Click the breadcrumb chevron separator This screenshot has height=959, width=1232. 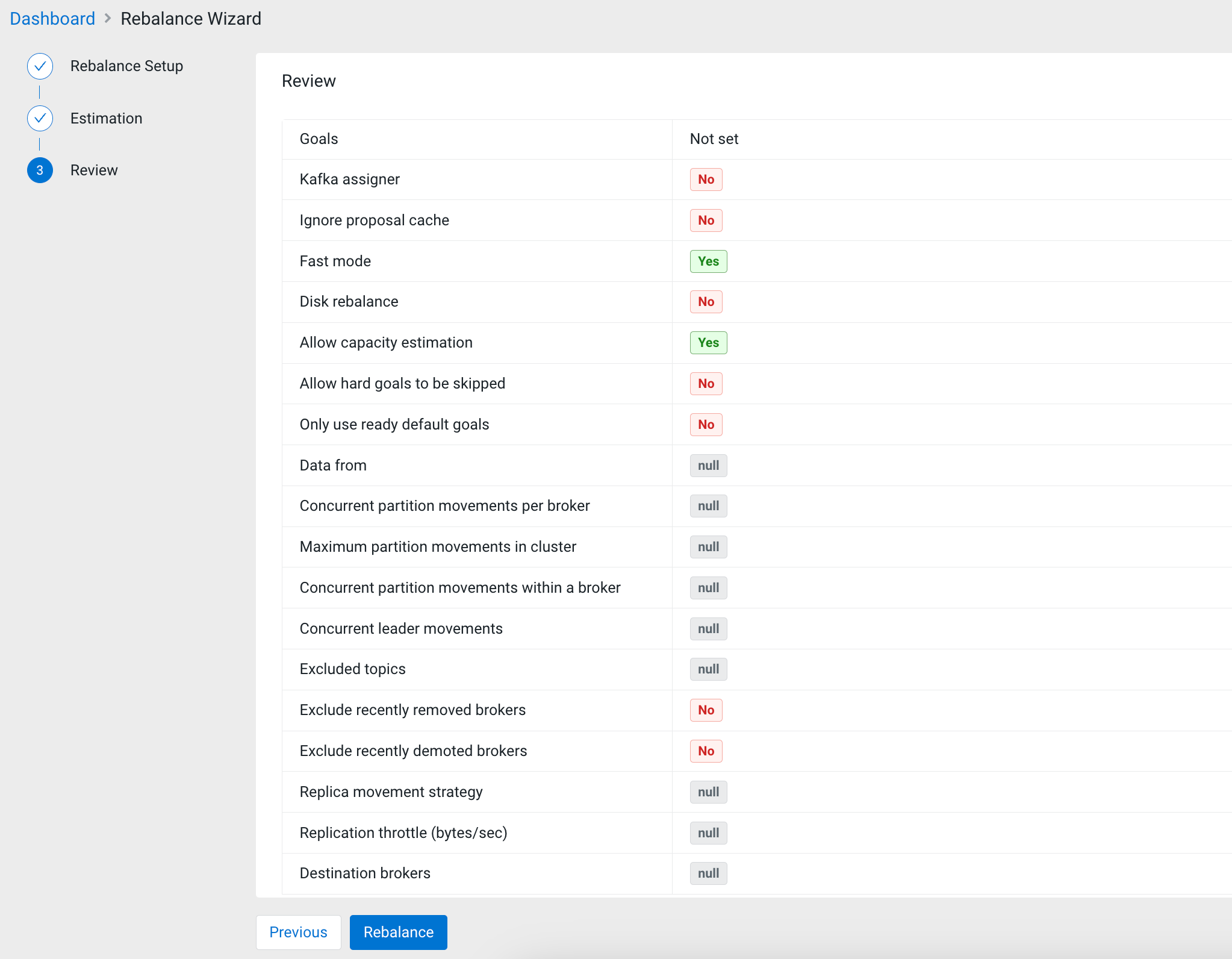[108, 19]
